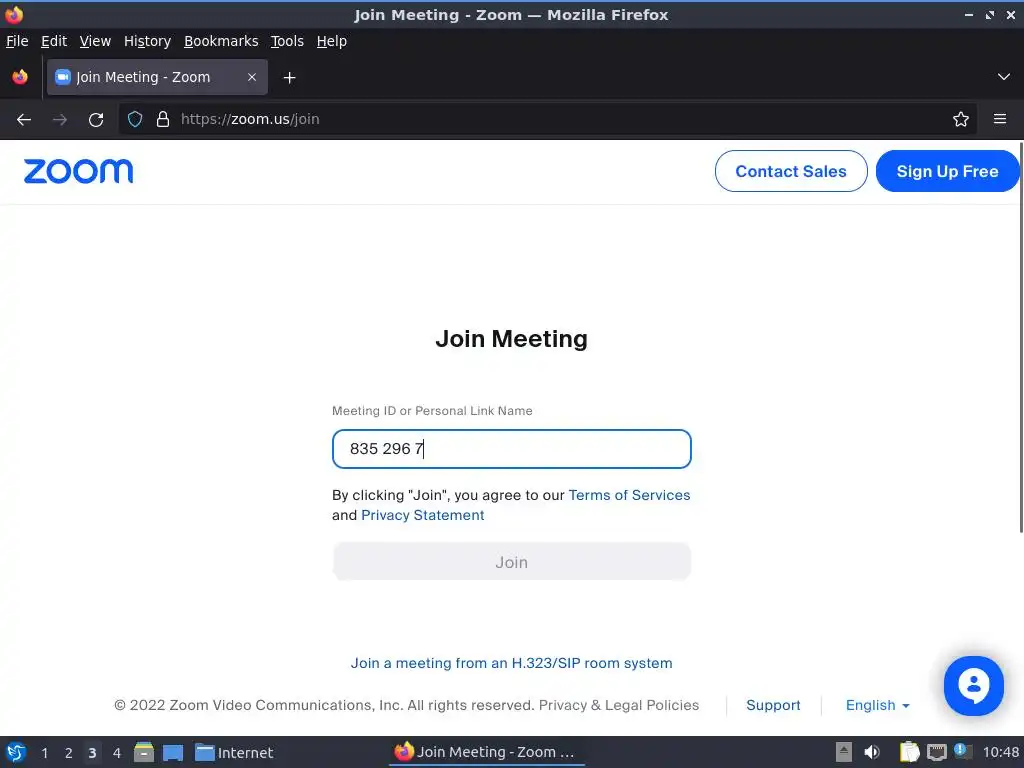Click the clipboard manager tray icon
Screen dimensions: 1024x768
tap(909, 752)
